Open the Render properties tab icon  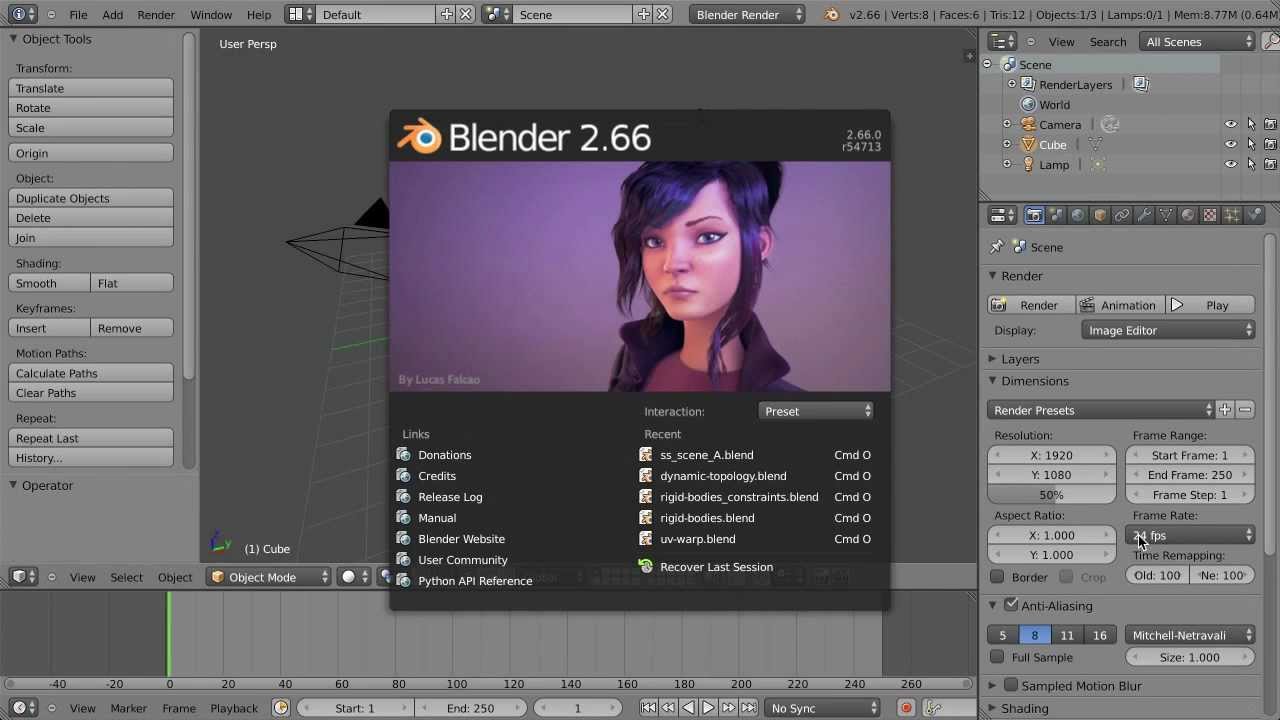[1034, 215]
